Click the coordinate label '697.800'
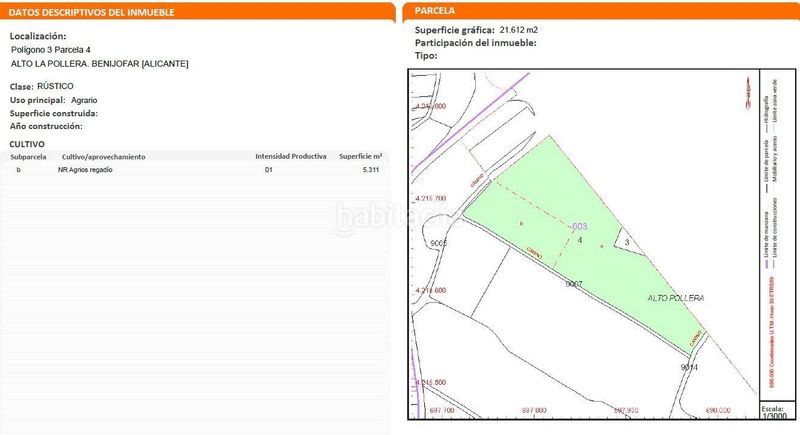 [x=534, y=410]
